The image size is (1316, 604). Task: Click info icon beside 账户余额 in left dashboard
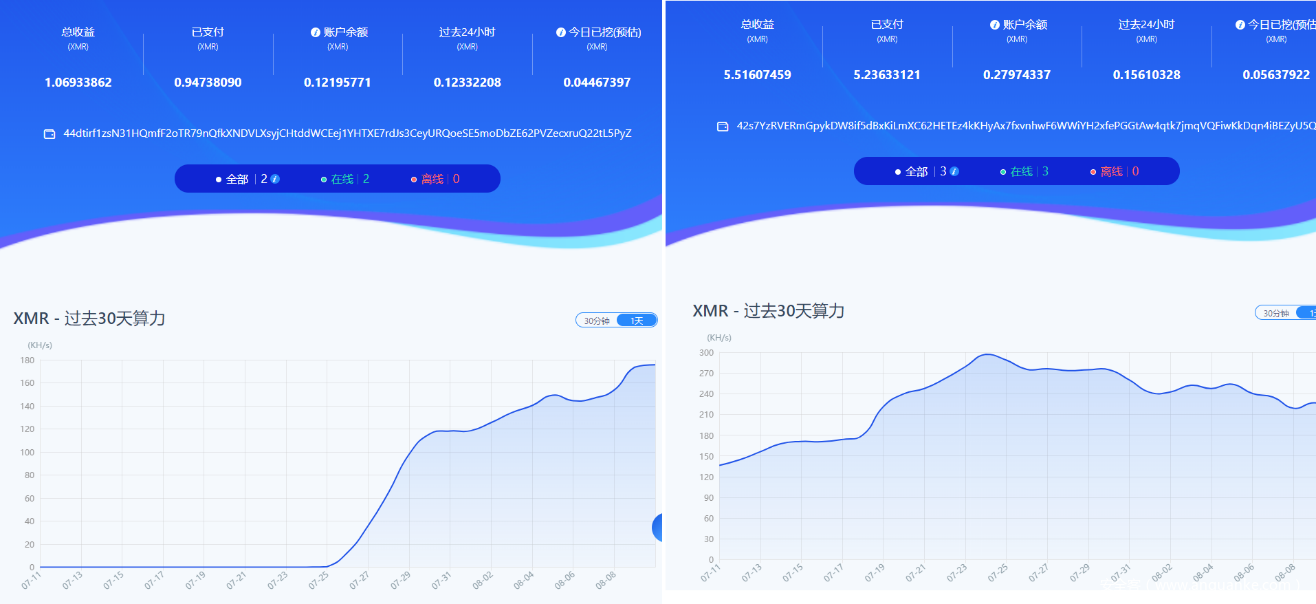(315, 32)
